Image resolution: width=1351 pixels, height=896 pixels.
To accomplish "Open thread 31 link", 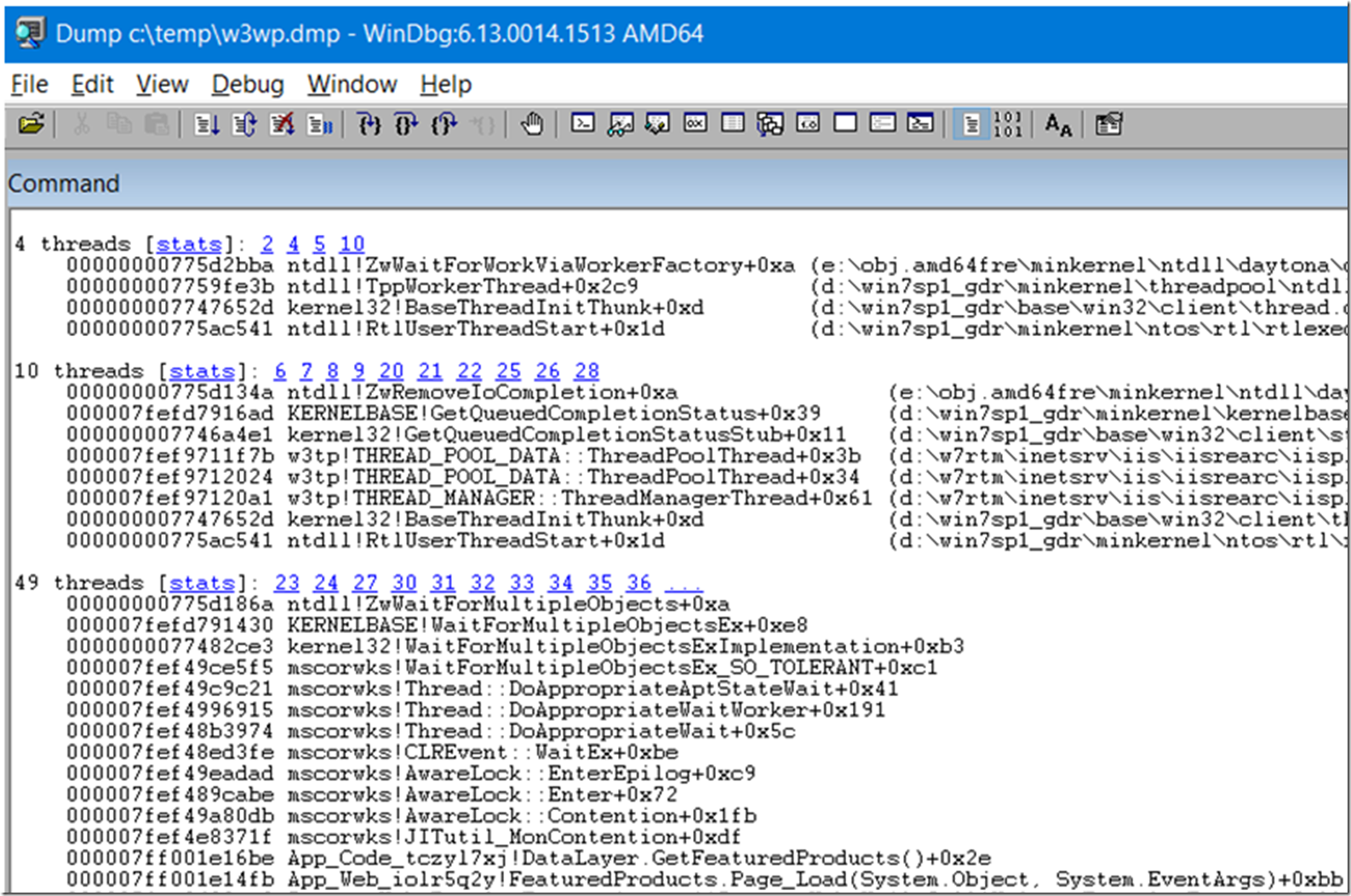I will pyautogui.click(x=443, y=583).
